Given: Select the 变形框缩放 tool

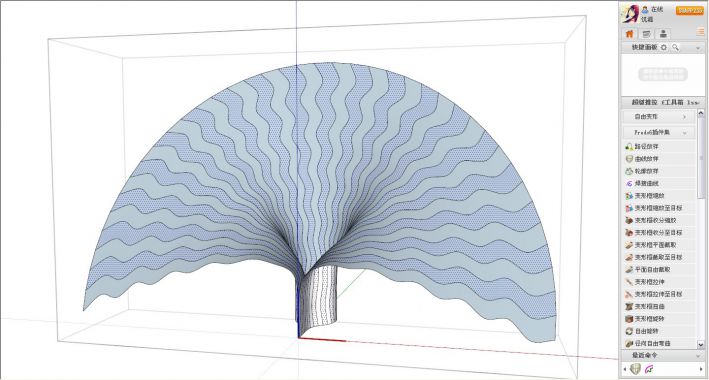Looking at the screenshot, I should pos(659,195).
